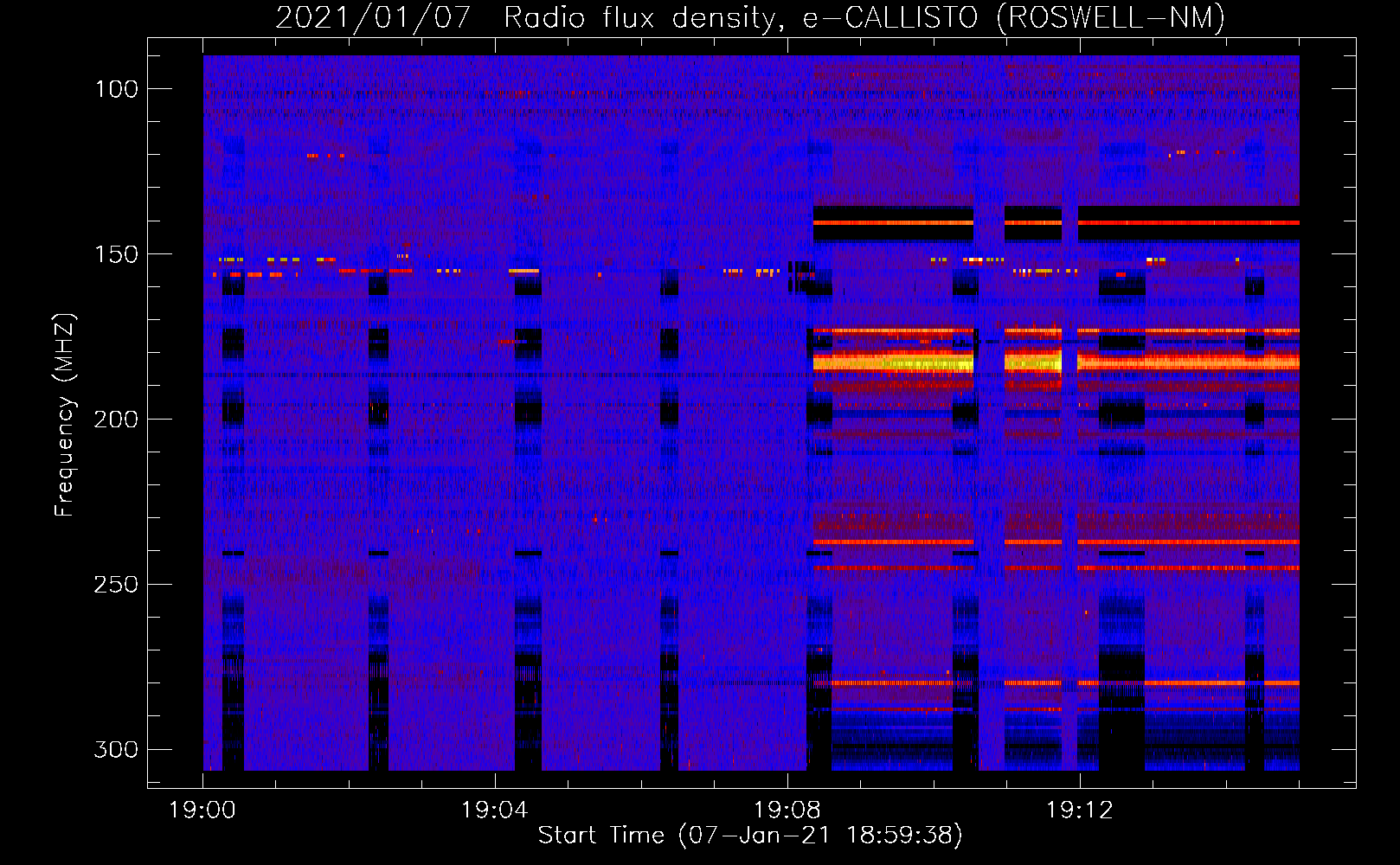Screen dimensions: 1400x865
Task: Select the 'Frequency (MHZ)' y-axis label
Action: coord(65,414)
